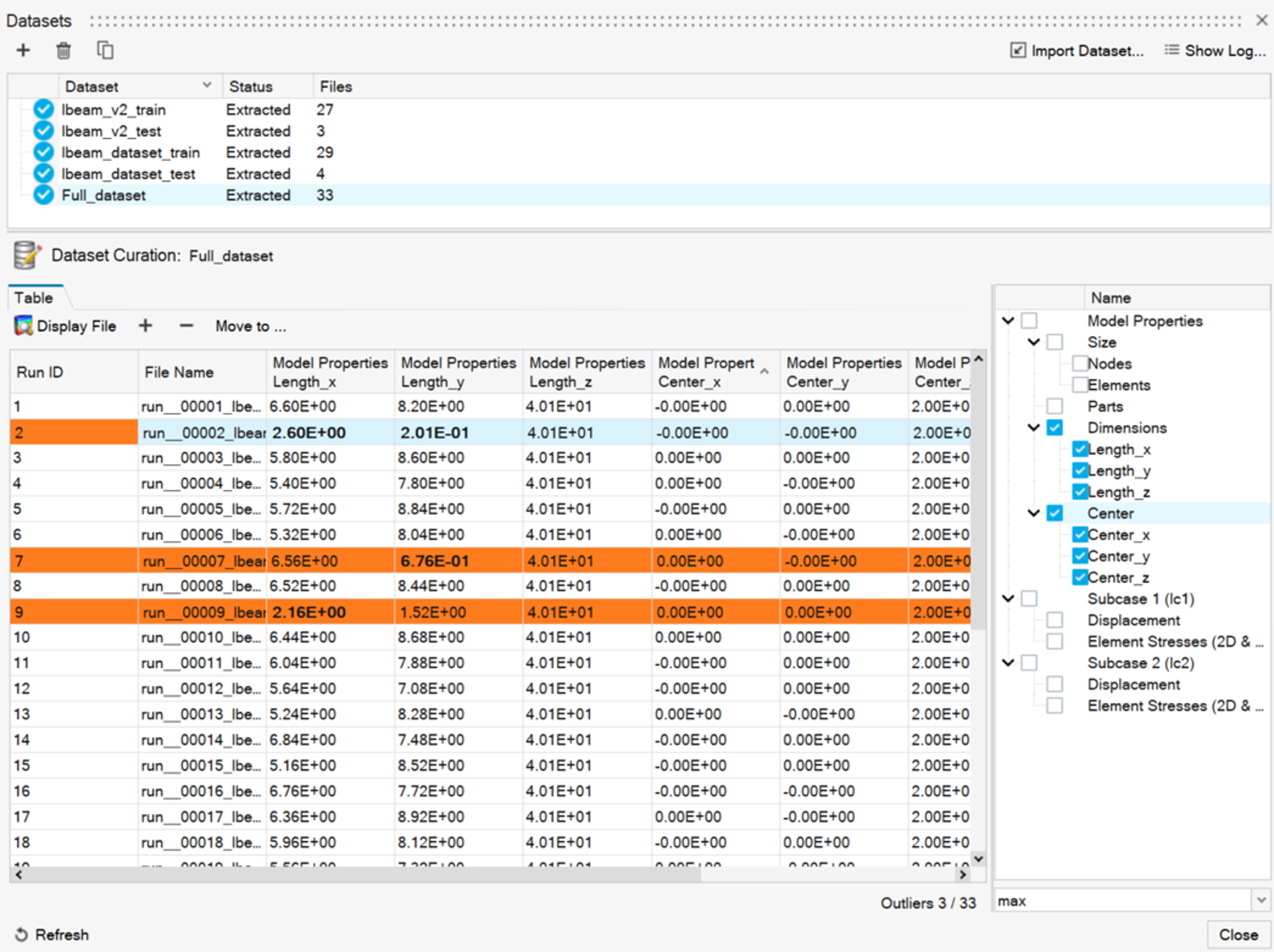
Task: Add row with table plus icon
Action: 145,326
